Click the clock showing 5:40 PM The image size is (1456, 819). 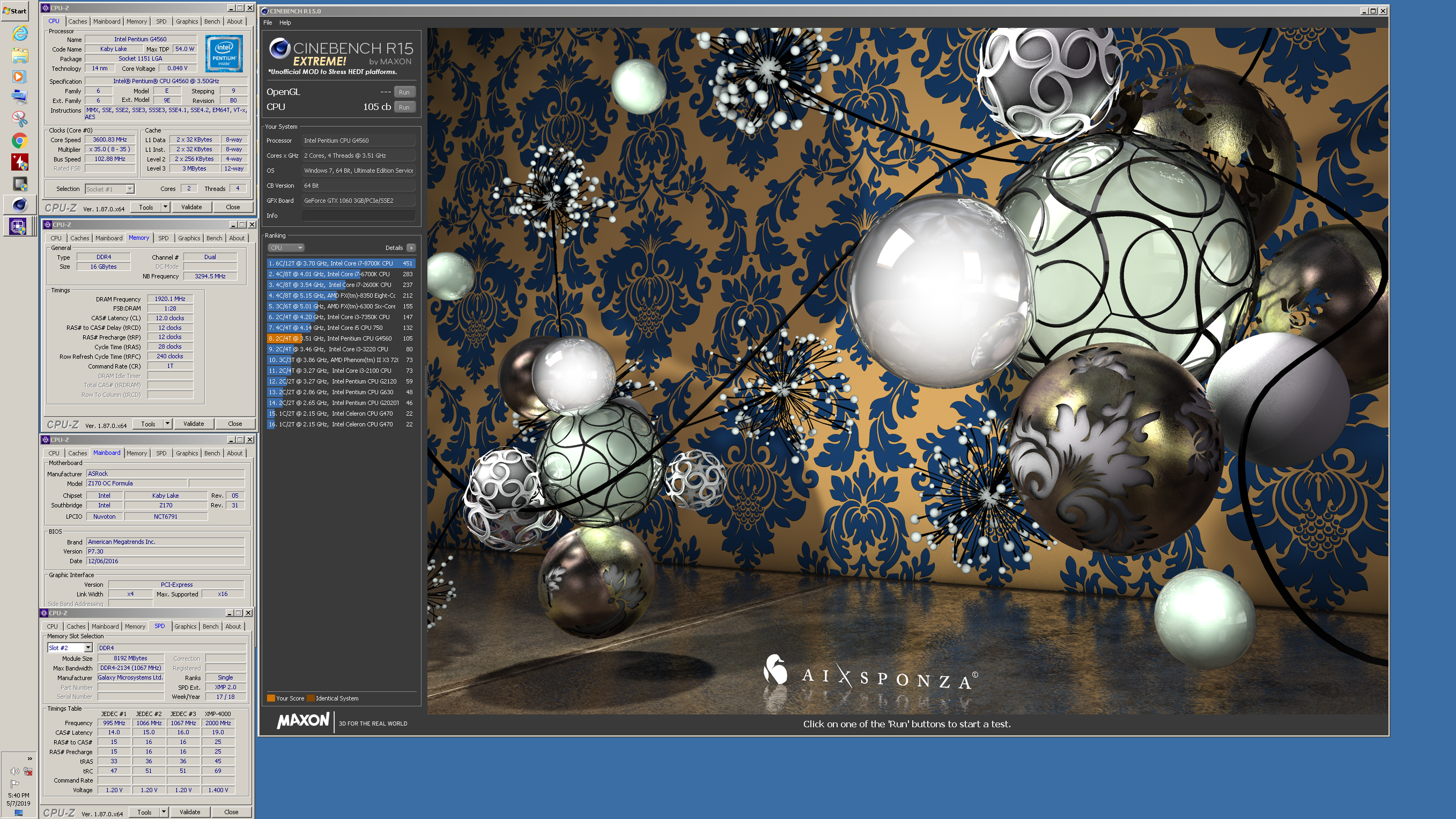click(x=19, y=795)
